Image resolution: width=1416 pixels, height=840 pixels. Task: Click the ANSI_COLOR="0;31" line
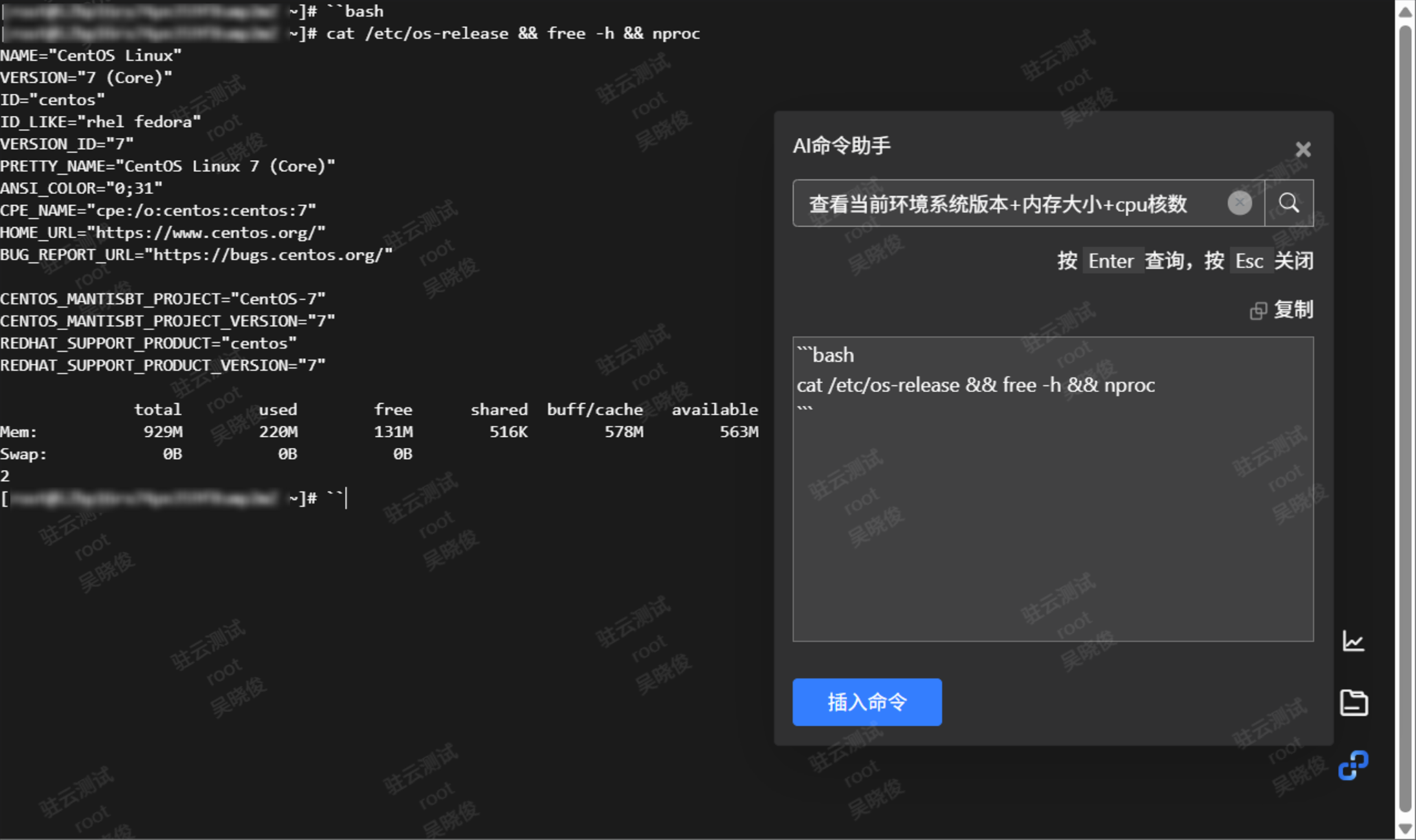coord(81,188)
